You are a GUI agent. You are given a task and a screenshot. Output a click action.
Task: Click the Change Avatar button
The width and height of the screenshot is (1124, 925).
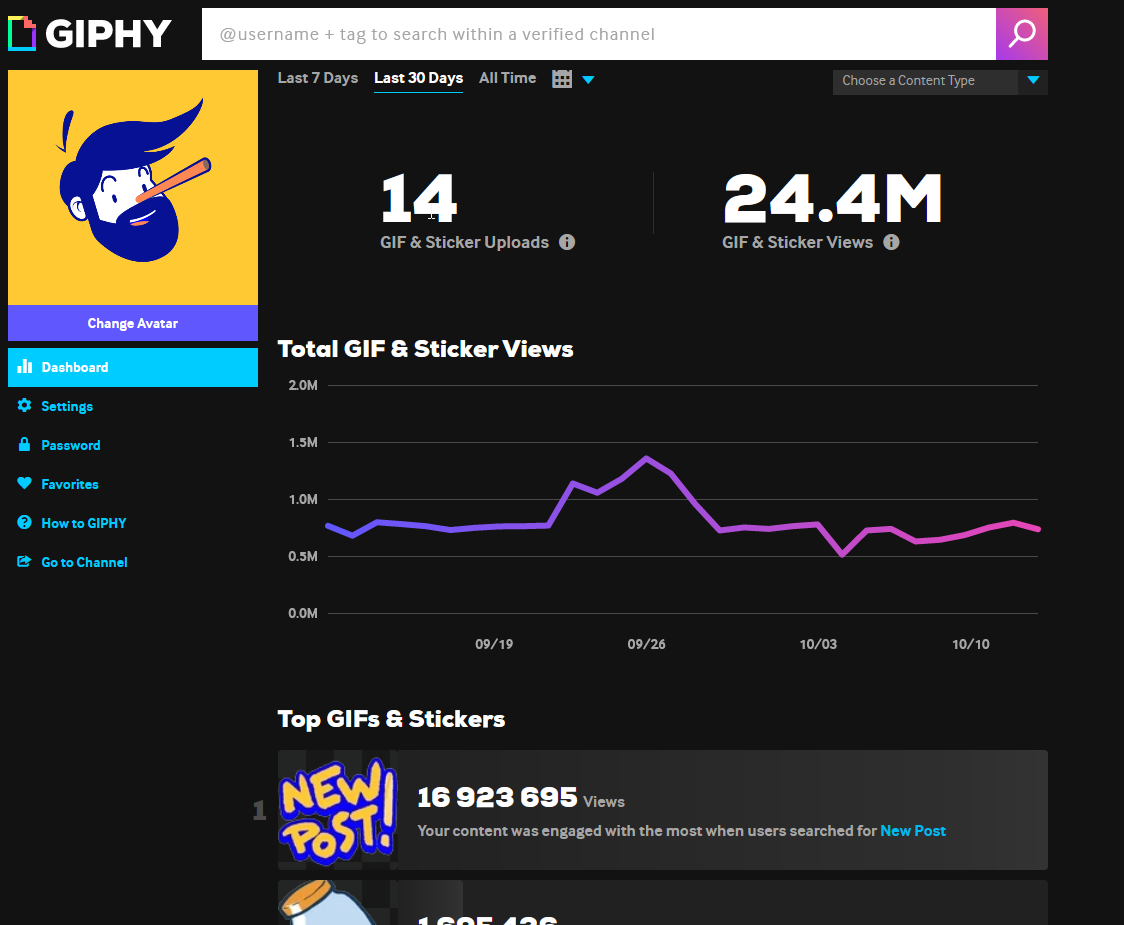click(132, 323)
